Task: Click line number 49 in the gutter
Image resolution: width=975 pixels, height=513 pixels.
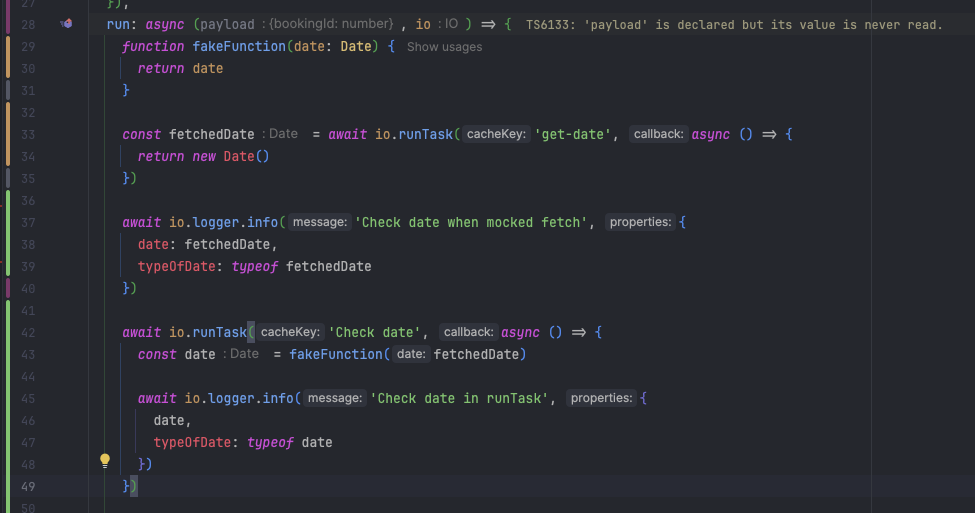Action: pyautogui.click(x=28, y=487)
